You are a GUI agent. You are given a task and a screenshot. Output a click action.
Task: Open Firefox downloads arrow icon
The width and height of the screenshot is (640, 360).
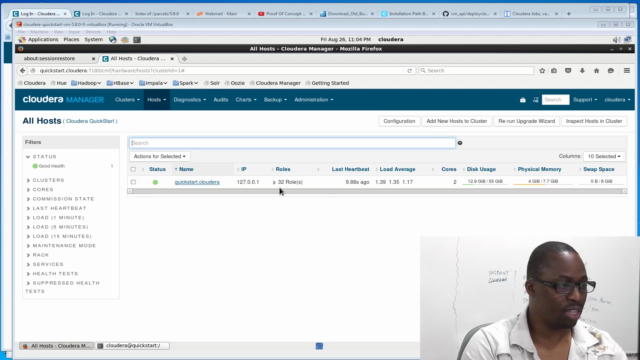point(582,71)
